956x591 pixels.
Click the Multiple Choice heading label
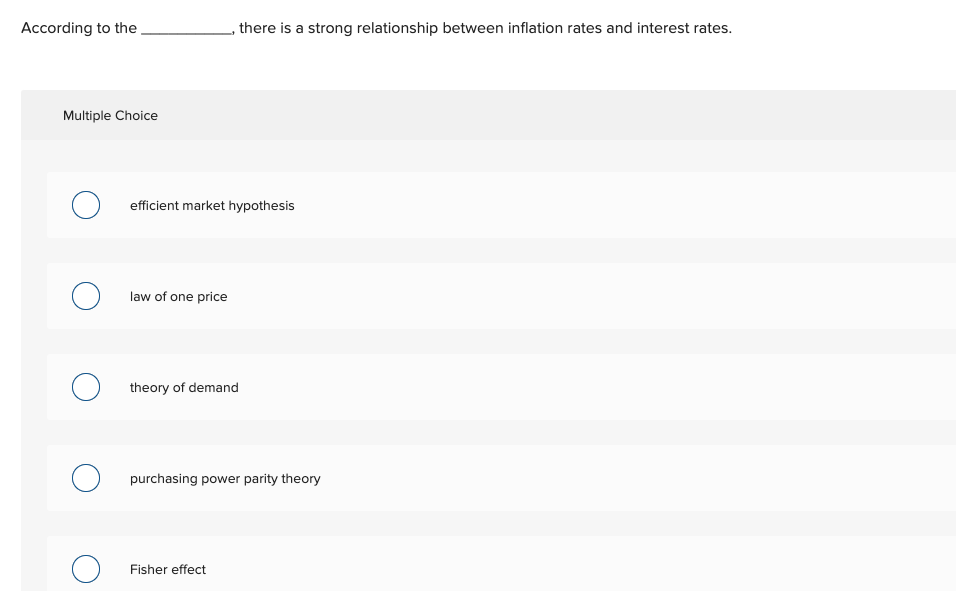tap(110, 115)
